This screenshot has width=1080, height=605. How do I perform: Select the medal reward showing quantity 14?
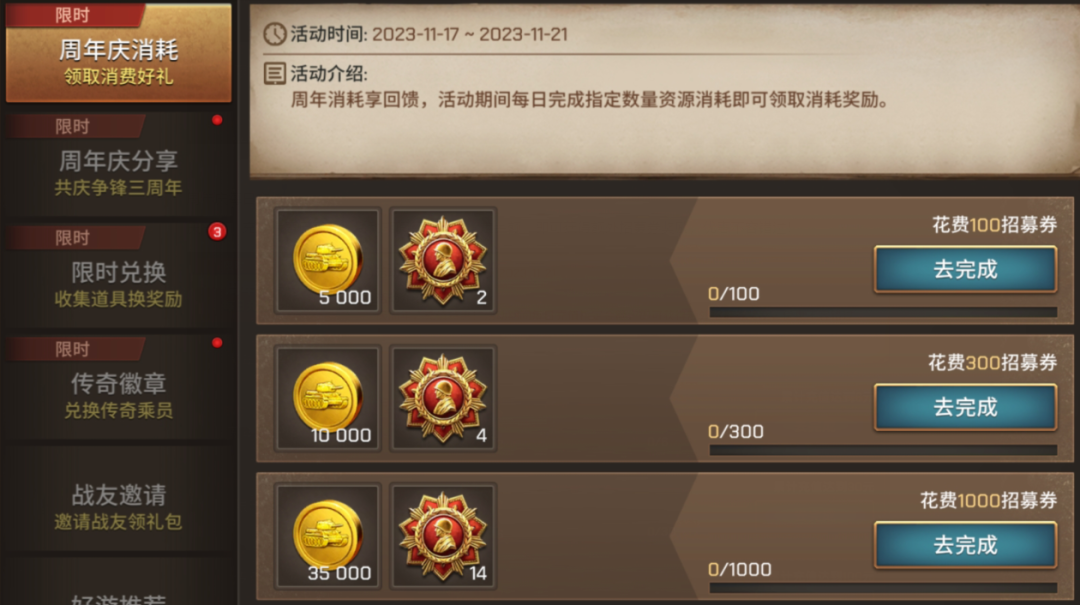click(444, 536)
